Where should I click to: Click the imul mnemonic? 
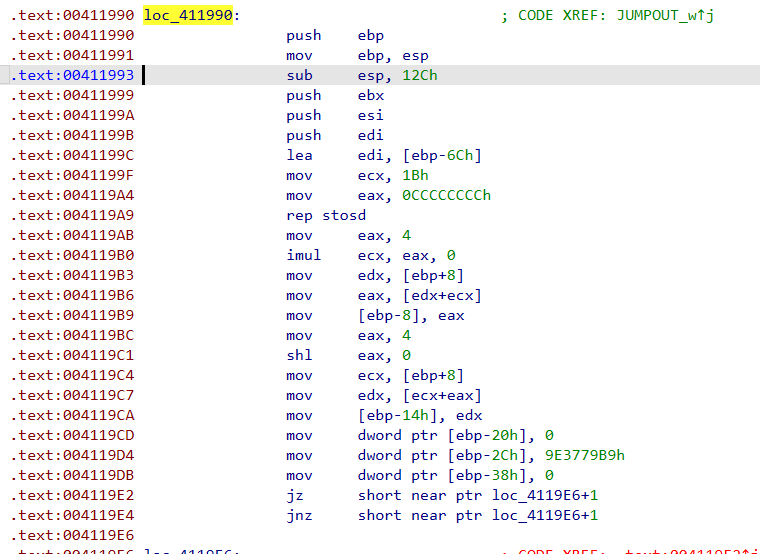coord(304,255)
